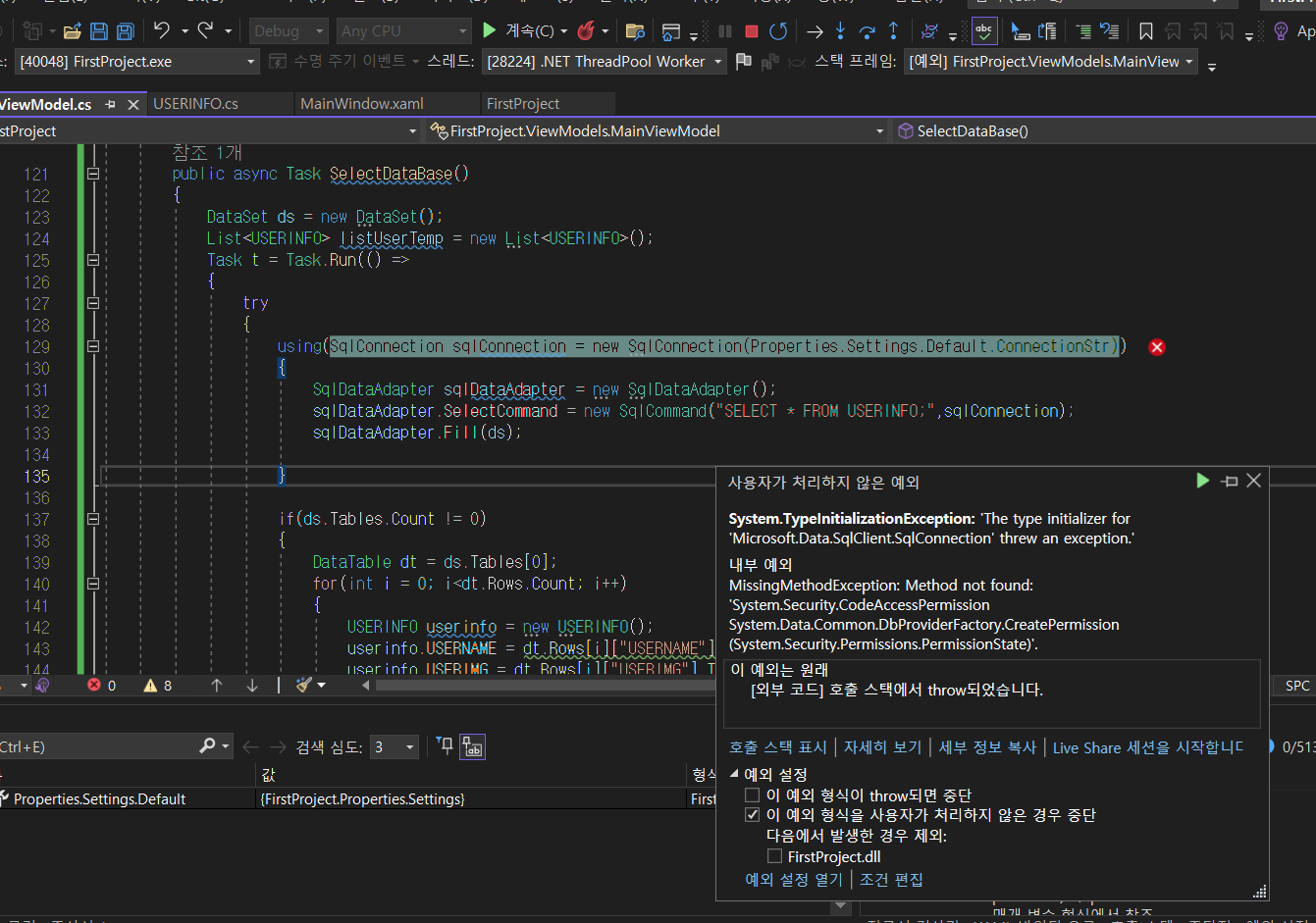Click the Hot Reload flame icon
Viewport: 1316px width, 923px height.
(x=586, y=30)
